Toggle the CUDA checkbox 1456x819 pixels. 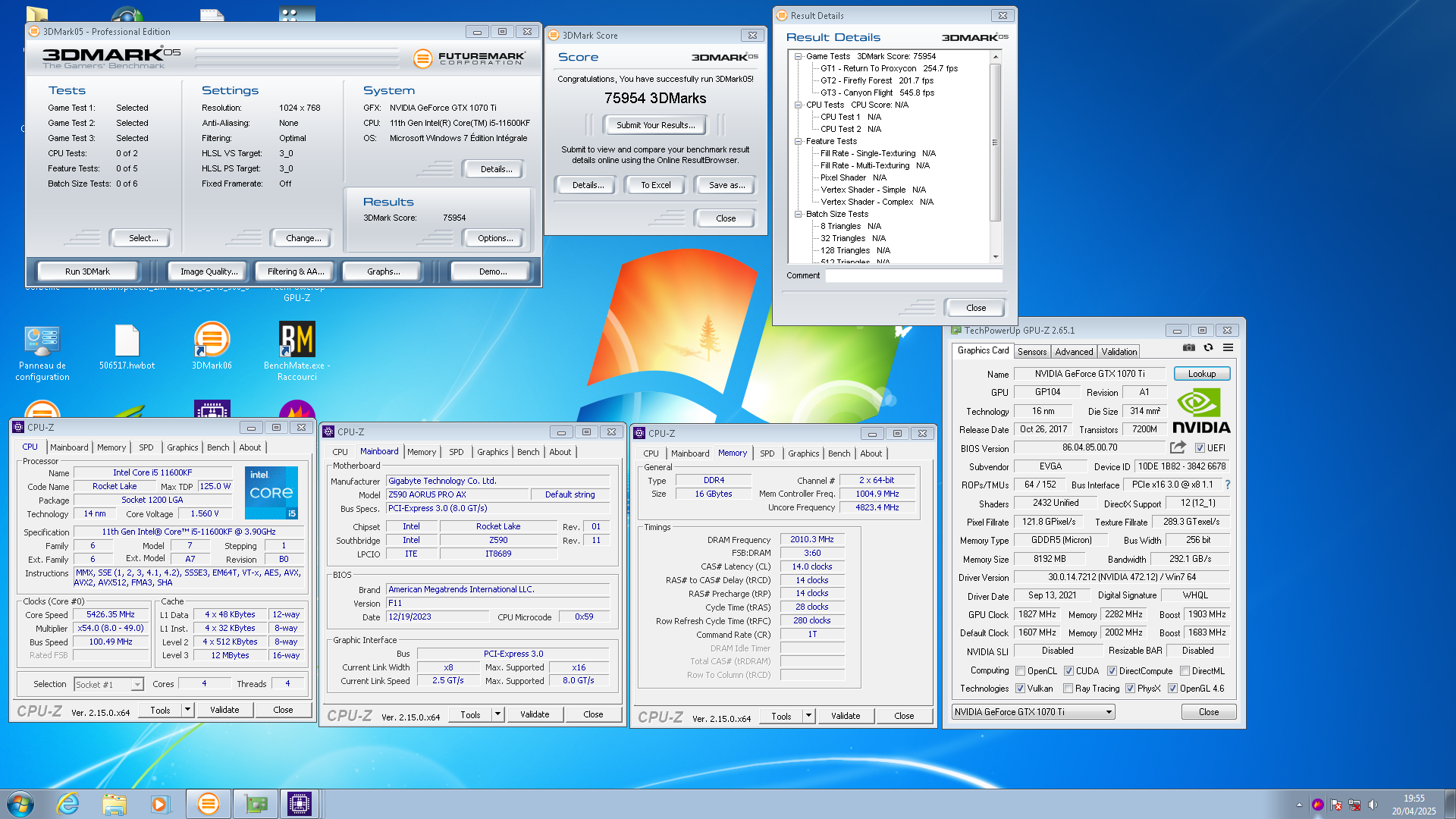[1068, 671]
